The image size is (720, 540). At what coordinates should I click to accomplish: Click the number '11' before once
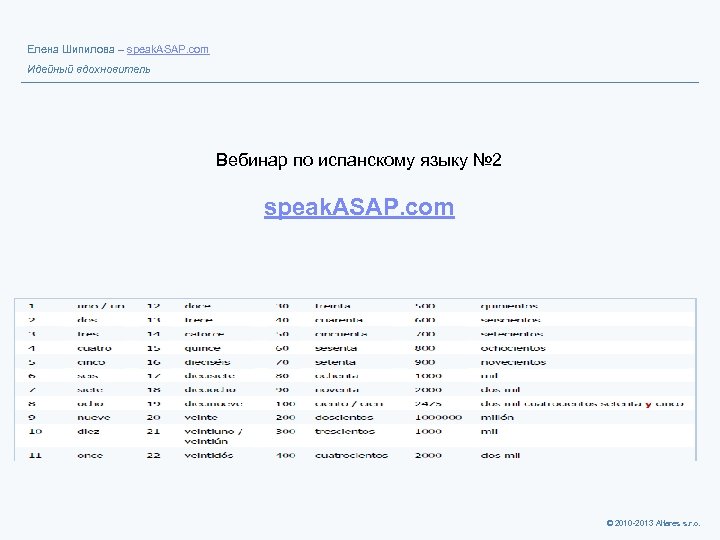(x=35, y=455)
